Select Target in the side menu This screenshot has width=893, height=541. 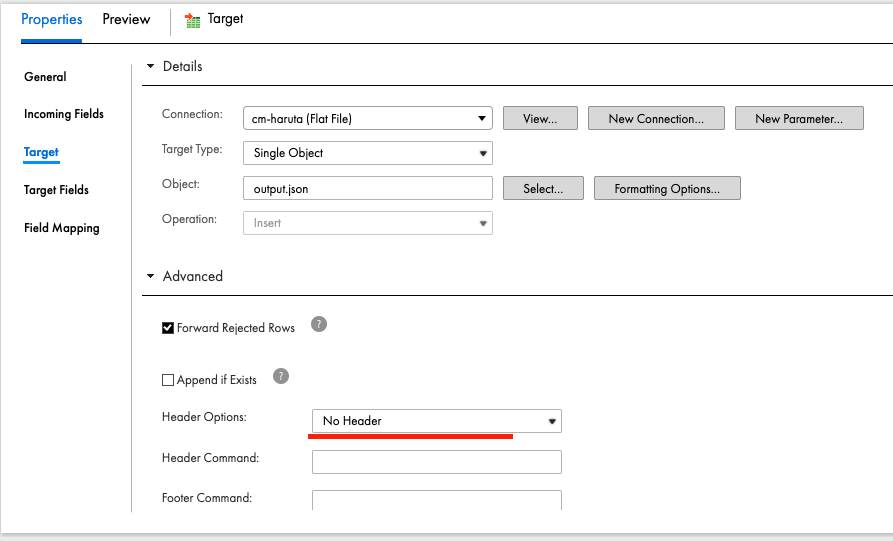pos(41,152)
